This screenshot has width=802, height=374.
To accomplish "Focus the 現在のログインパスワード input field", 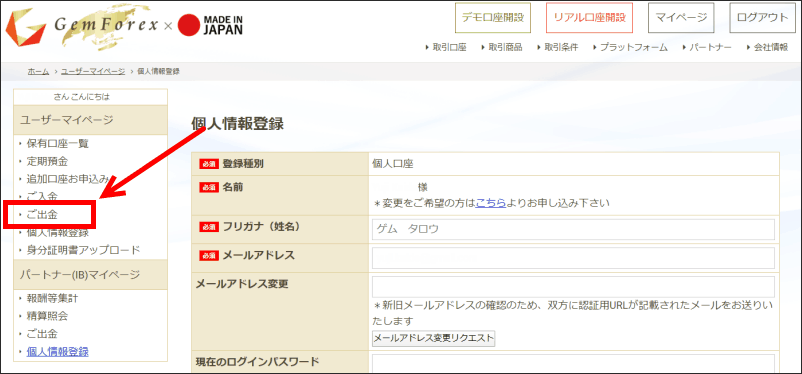I will (x=573, y=364).
